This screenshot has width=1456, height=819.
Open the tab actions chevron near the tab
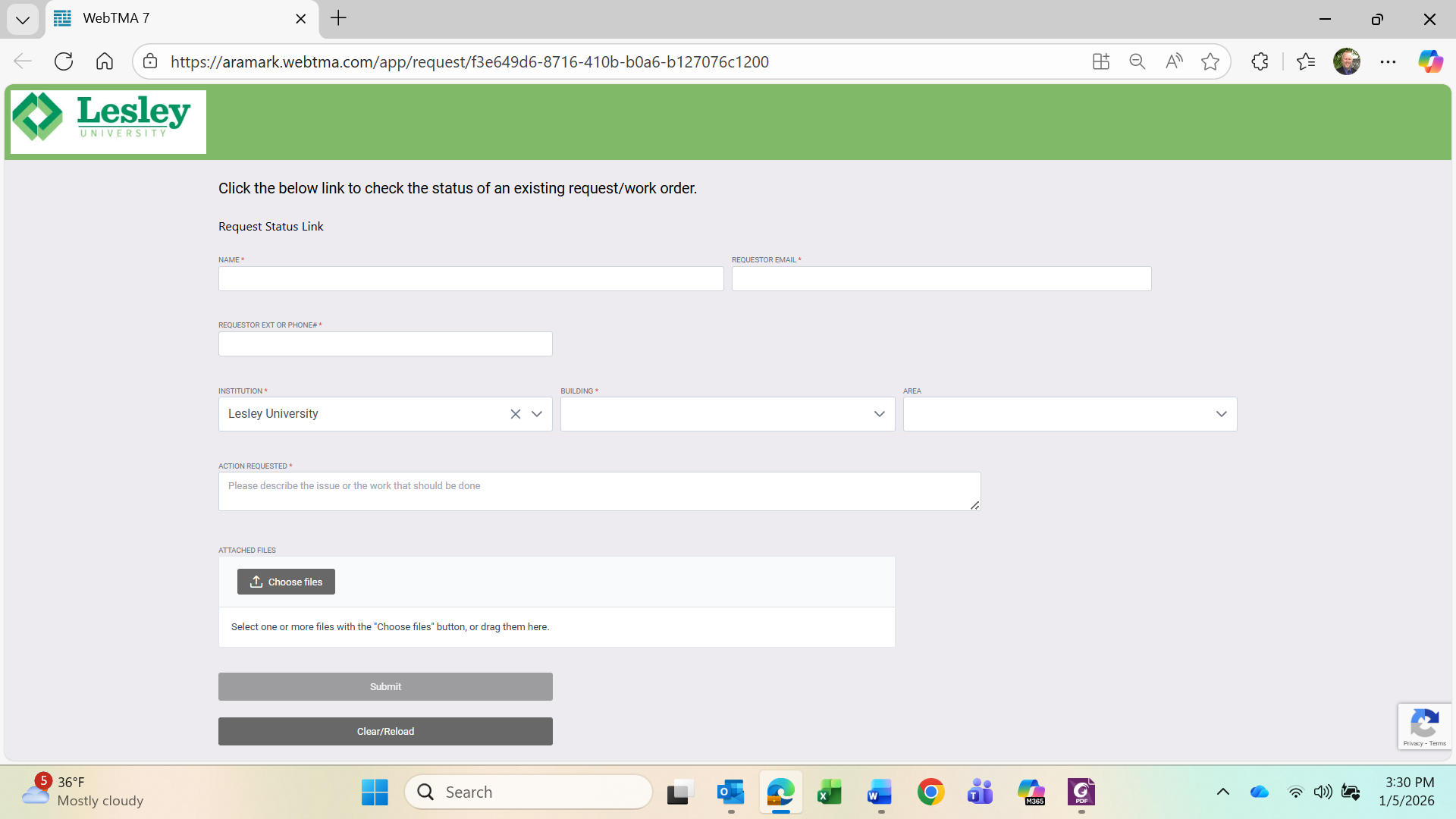coord(23,19)
